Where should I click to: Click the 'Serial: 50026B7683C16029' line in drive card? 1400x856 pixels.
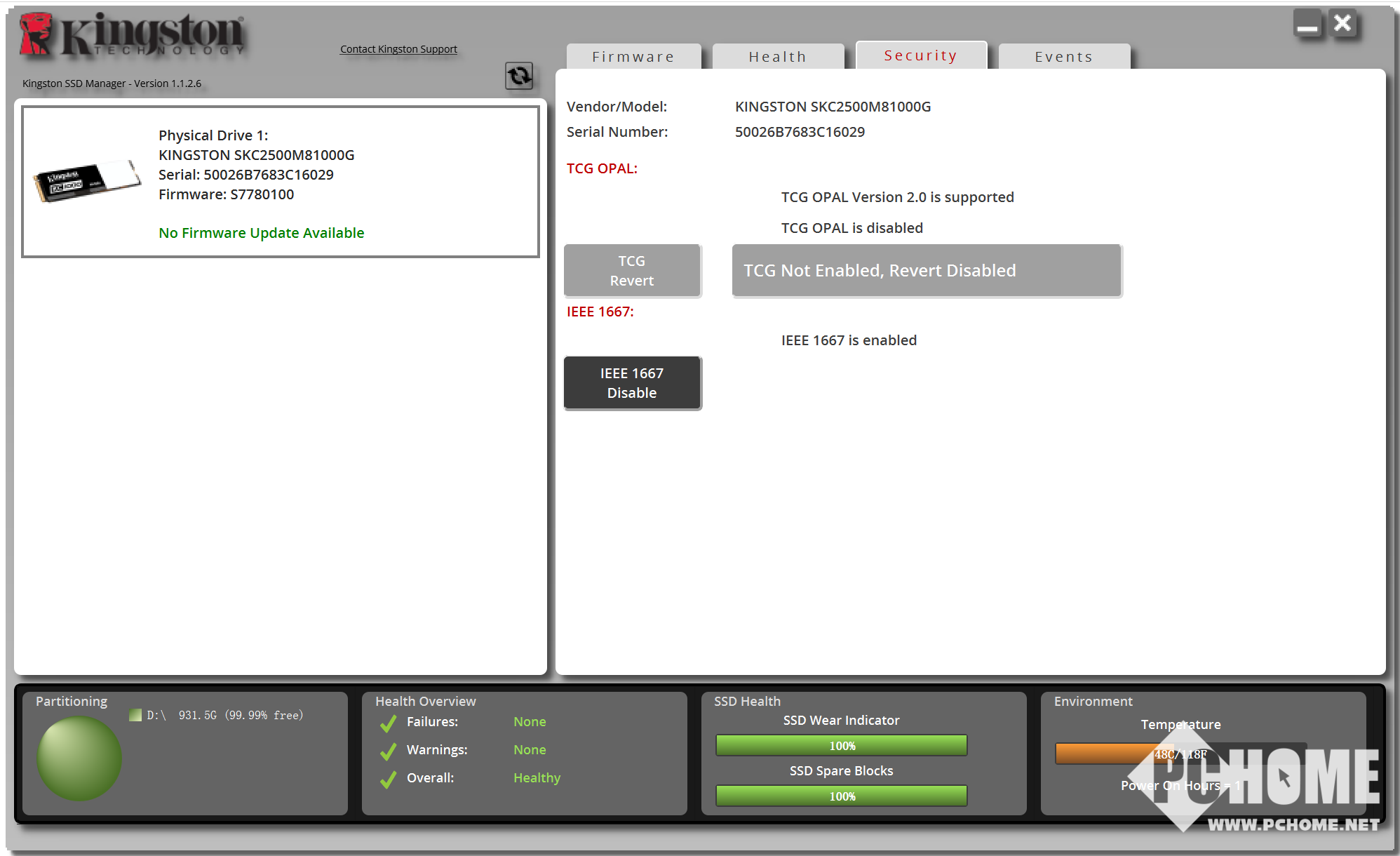(x=246, y=175)
